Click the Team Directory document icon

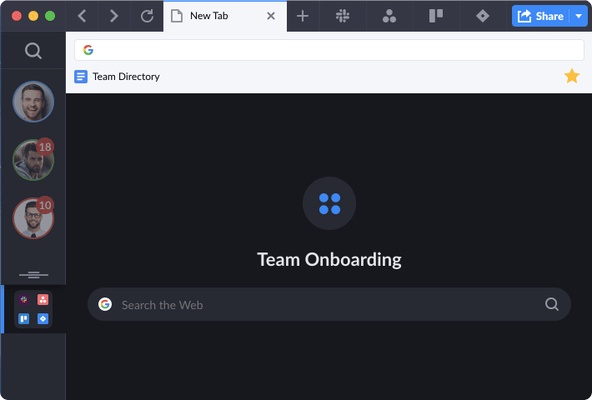point(81,77)
